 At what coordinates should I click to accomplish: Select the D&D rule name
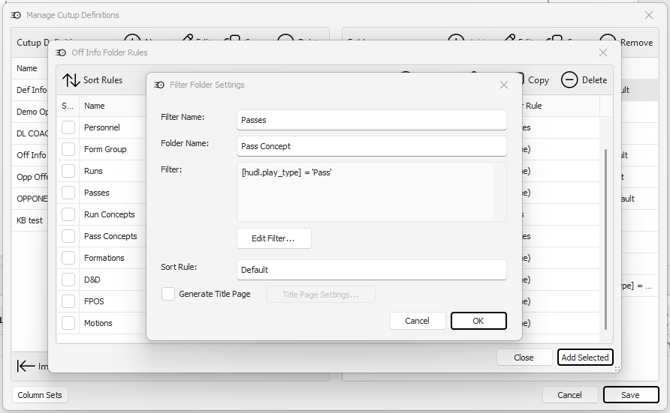click(92, 280)
